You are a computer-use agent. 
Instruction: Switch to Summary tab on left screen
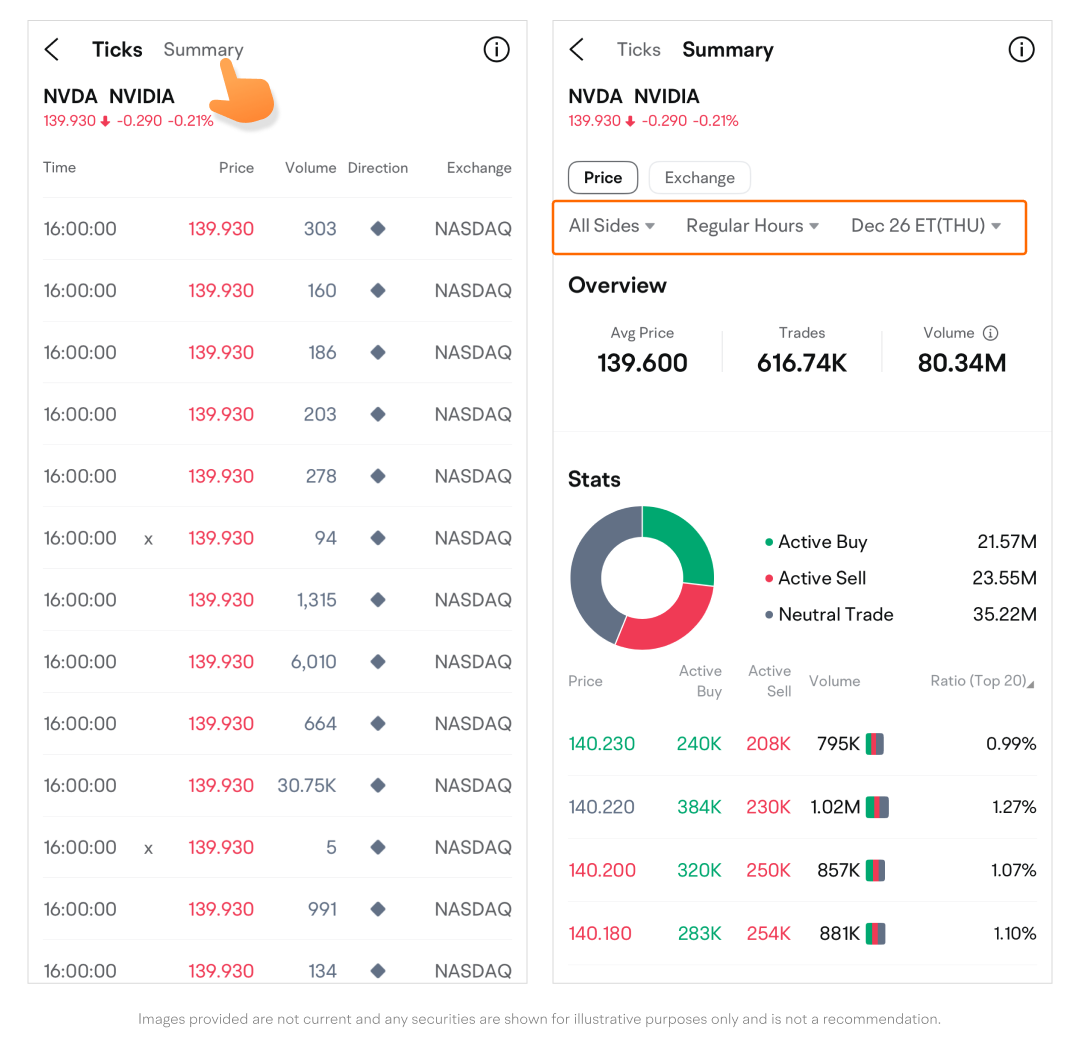click(x=203, y=50)
